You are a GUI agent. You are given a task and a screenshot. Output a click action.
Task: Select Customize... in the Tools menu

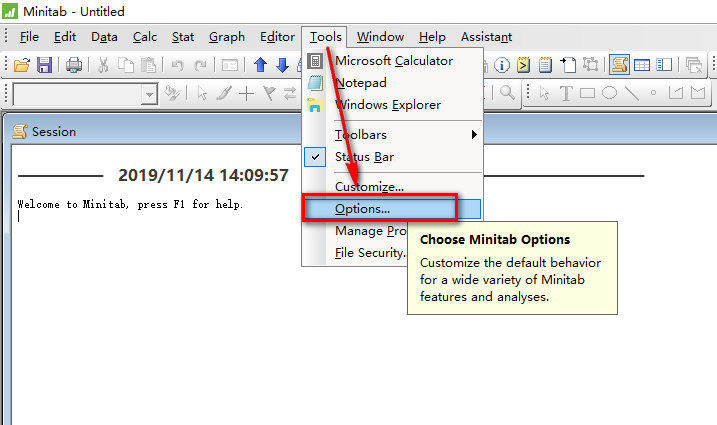(x=369, y=186)
